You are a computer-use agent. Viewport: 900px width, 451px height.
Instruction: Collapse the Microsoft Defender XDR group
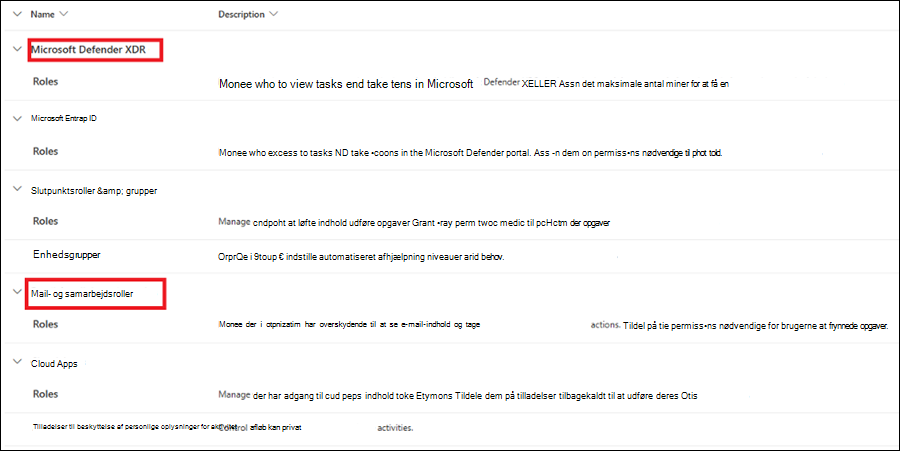(x=17, y=49)
